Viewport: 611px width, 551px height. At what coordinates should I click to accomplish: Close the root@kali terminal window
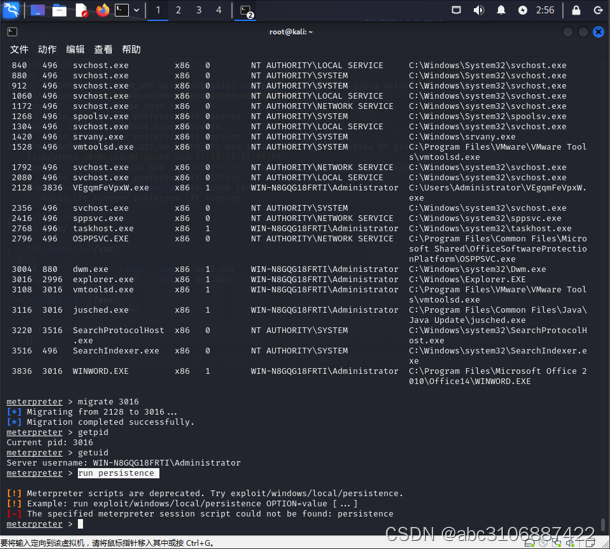[598, 32]
